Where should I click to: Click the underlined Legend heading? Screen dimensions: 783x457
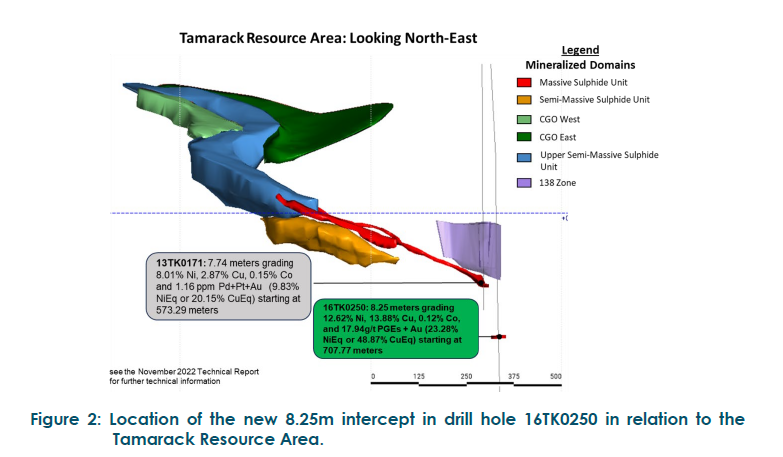580,49
